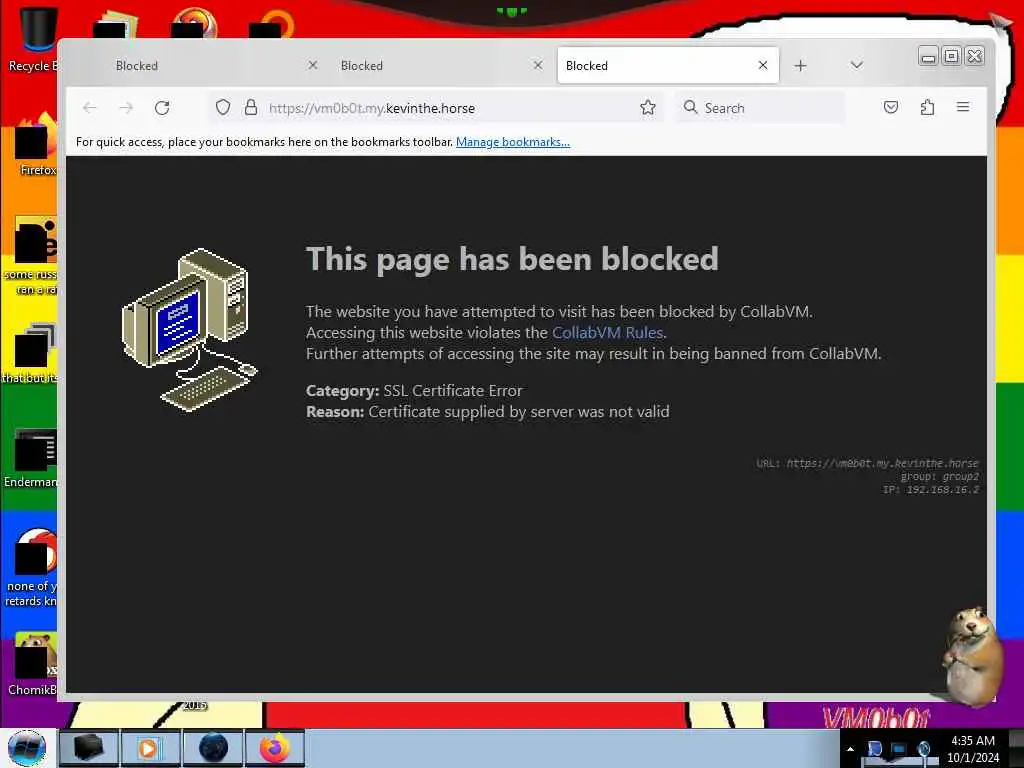Screen dimensions: 1024x768
Task: Open Firefox from the taskbar
Action: pos(275,748)
